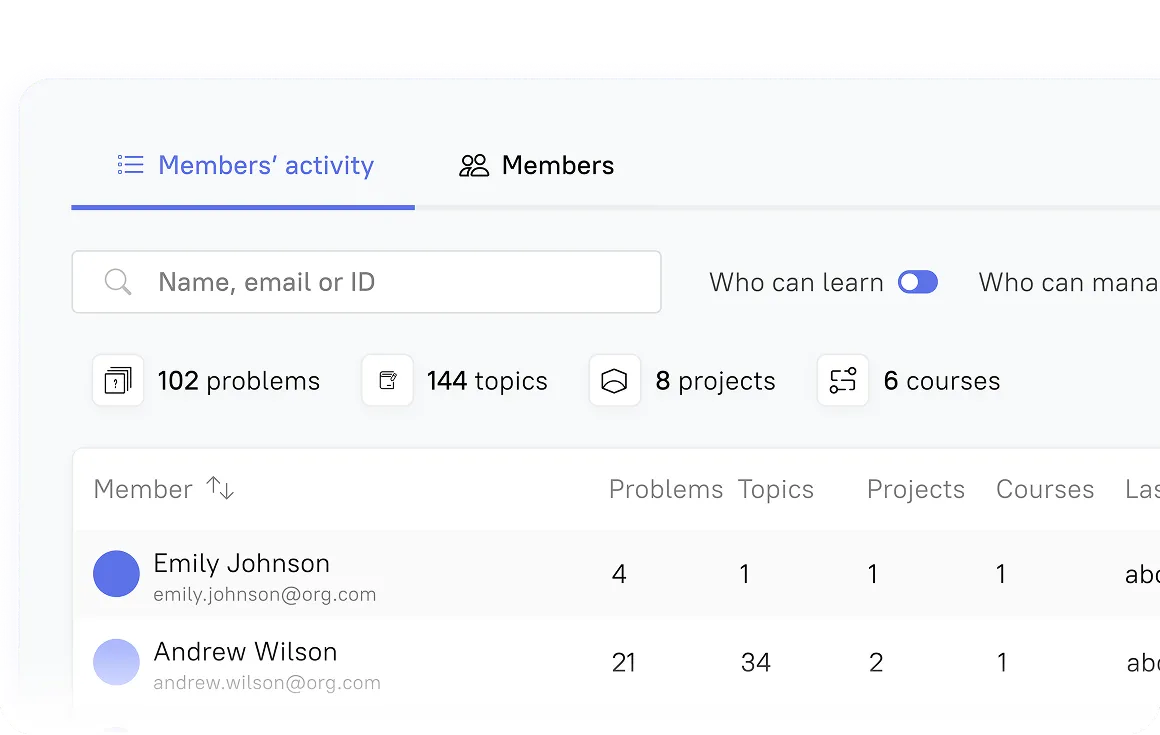Image resolution: width=1160 pixels, height=735 pixels.
Task: Click Andrew Wilson's problems count 21
Action: [x=624, y=662]
